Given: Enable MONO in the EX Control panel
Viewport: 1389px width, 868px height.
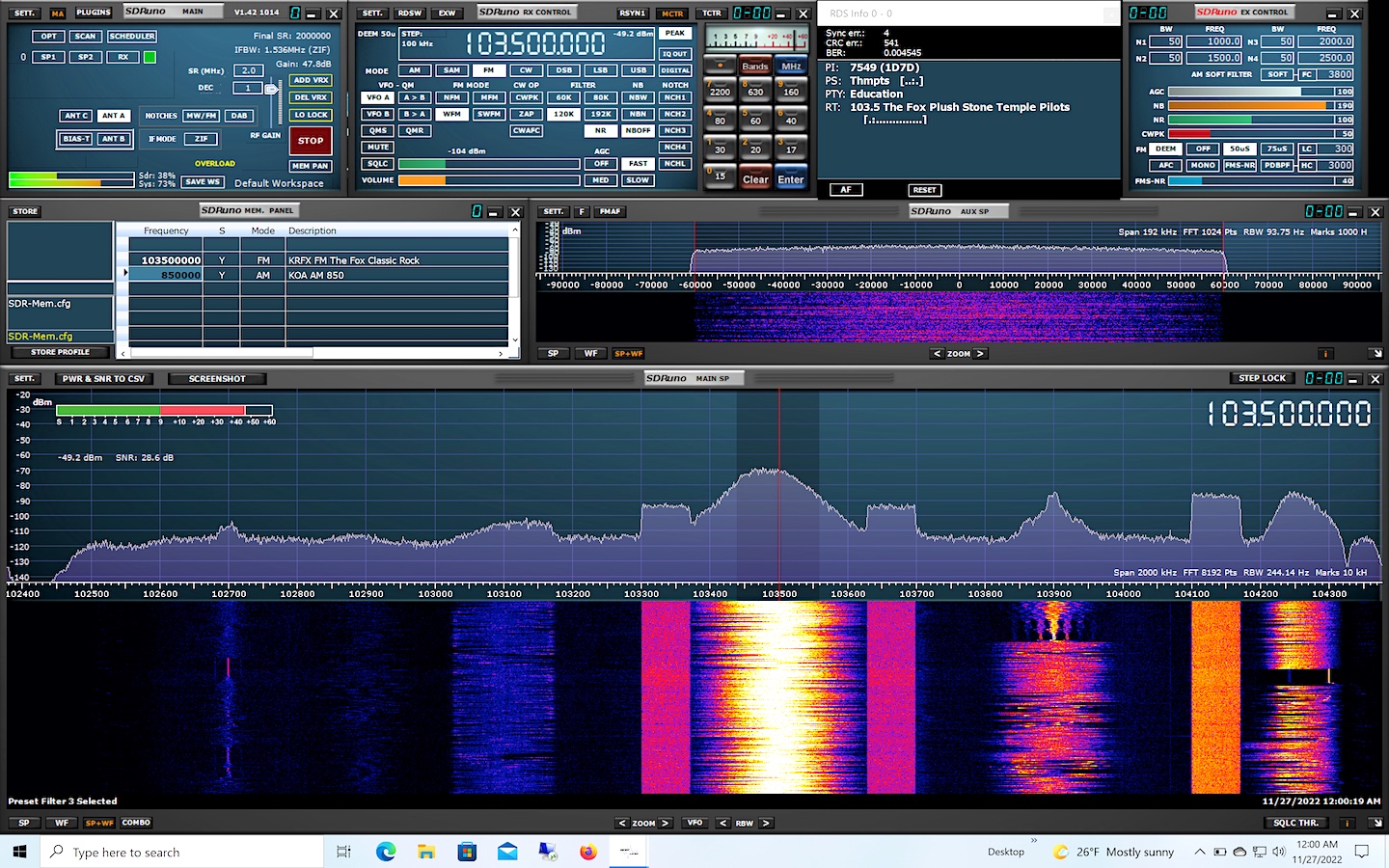Looking at the screenshot, I should 1203,165.
